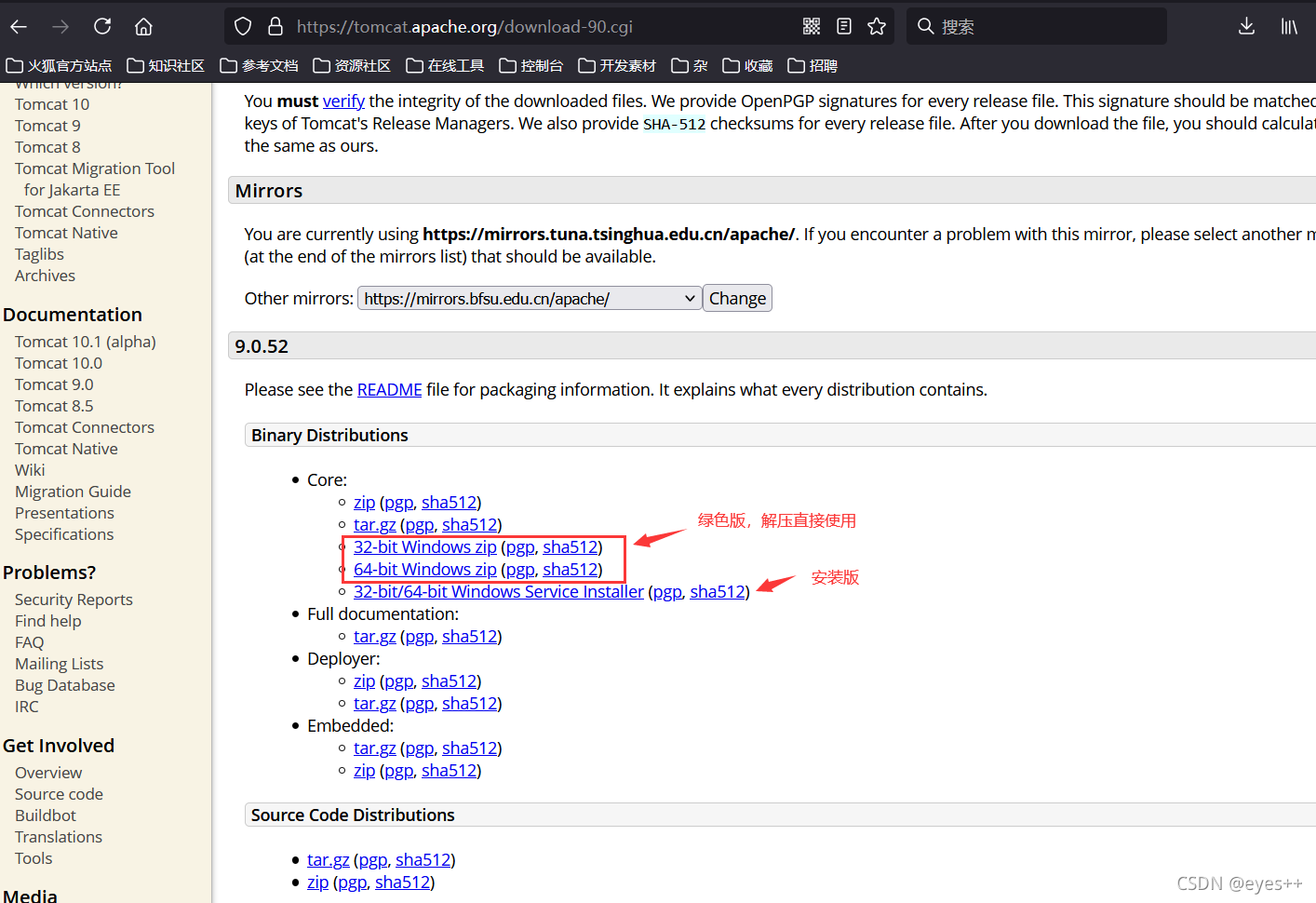Open the 控制台 bookmark folder

(531, 66)
